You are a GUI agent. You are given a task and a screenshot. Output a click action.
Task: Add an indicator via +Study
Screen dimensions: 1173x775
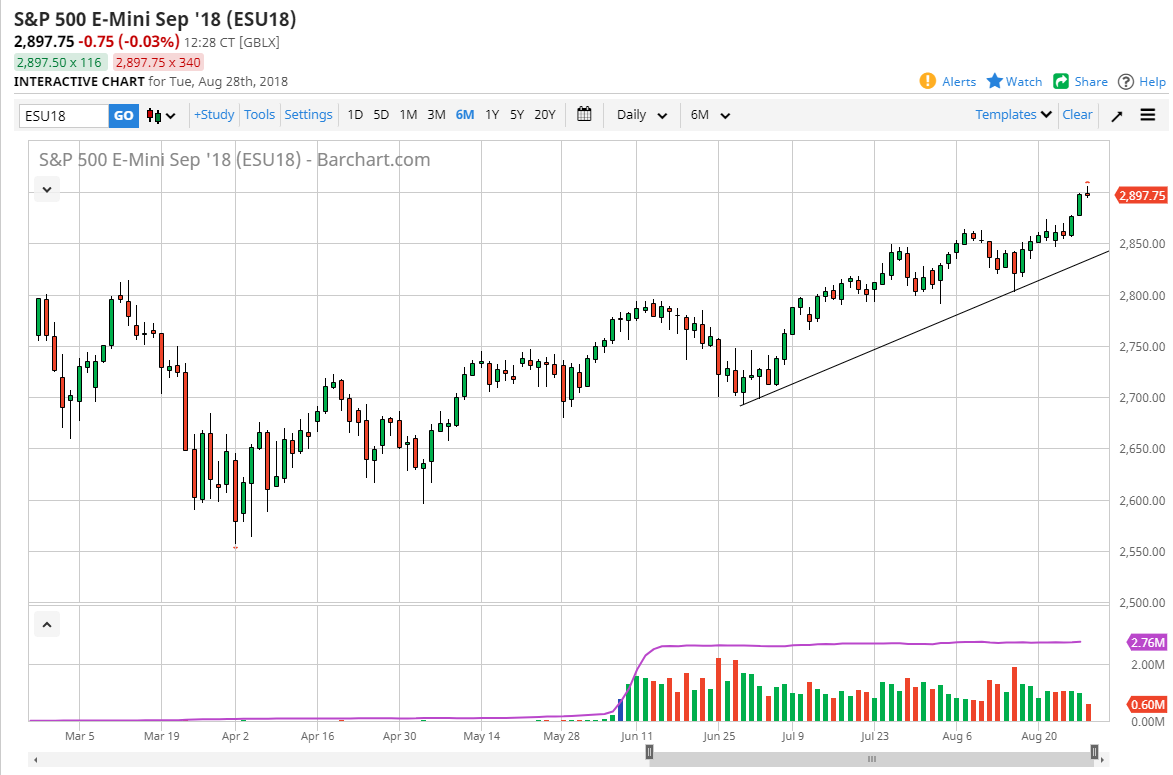click(x=213, y=115)
